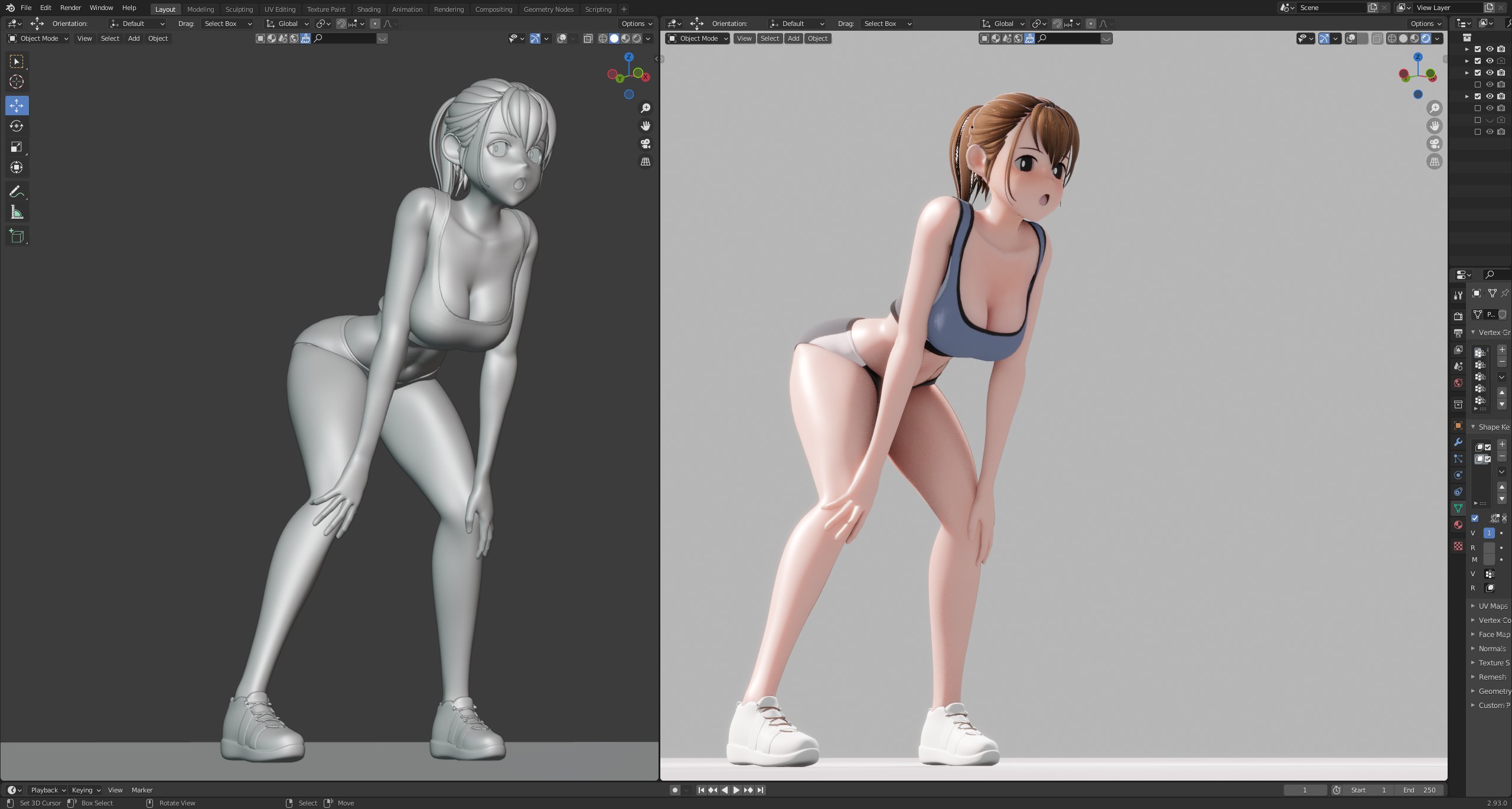Click shape key Value field showing 1
Viewport: 1512px width, 809px height.
(1489, 533)
